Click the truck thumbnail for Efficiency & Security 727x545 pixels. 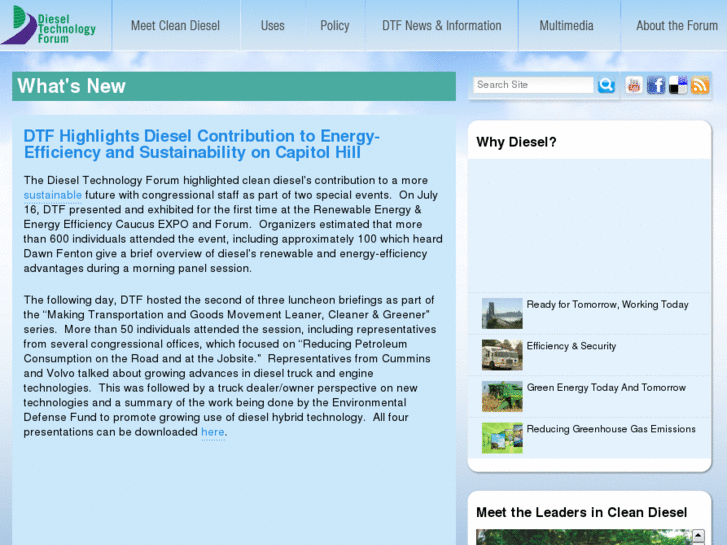502,355
